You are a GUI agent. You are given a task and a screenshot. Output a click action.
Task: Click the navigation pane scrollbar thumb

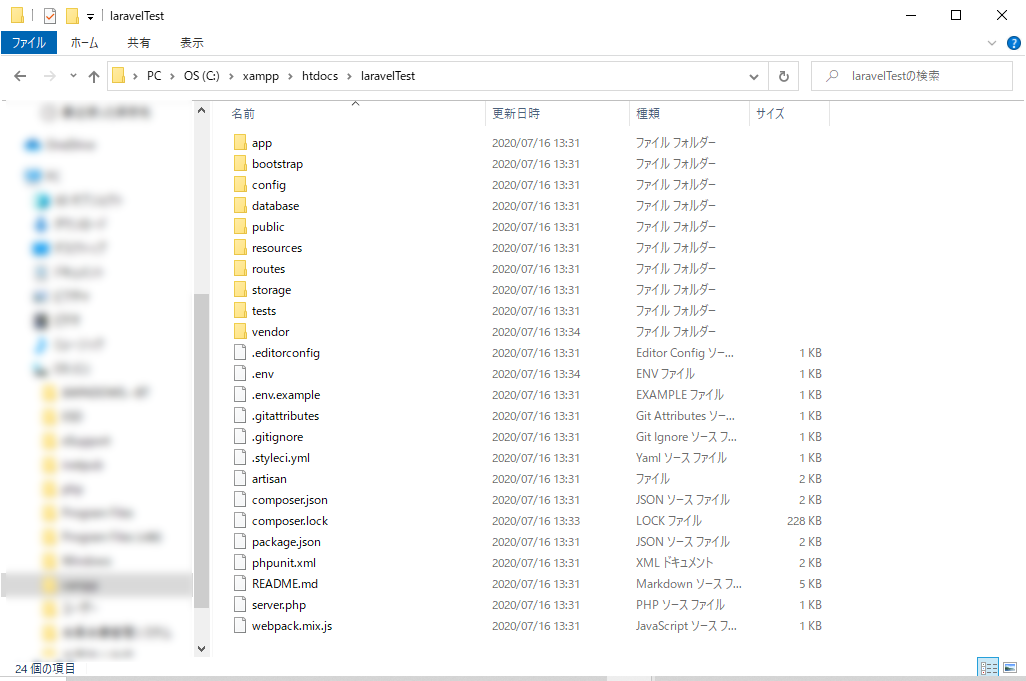click(202, 451)
